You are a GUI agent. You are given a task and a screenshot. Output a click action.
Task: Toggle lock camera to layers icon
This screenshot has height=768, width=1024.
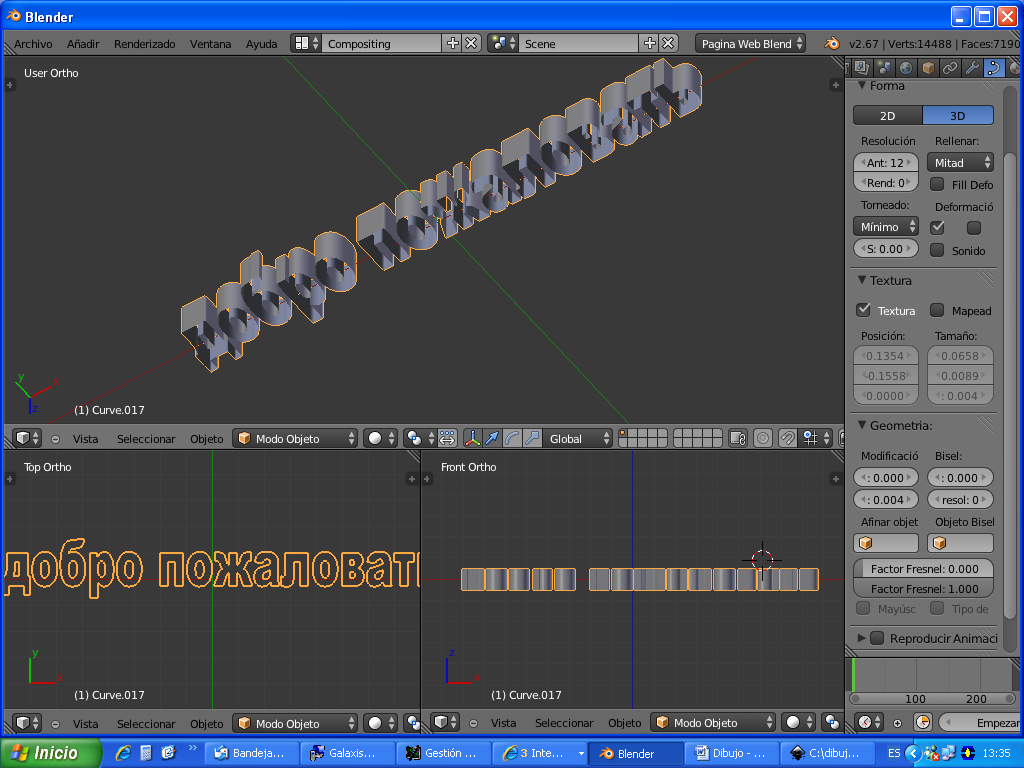[x=738, y=438]
